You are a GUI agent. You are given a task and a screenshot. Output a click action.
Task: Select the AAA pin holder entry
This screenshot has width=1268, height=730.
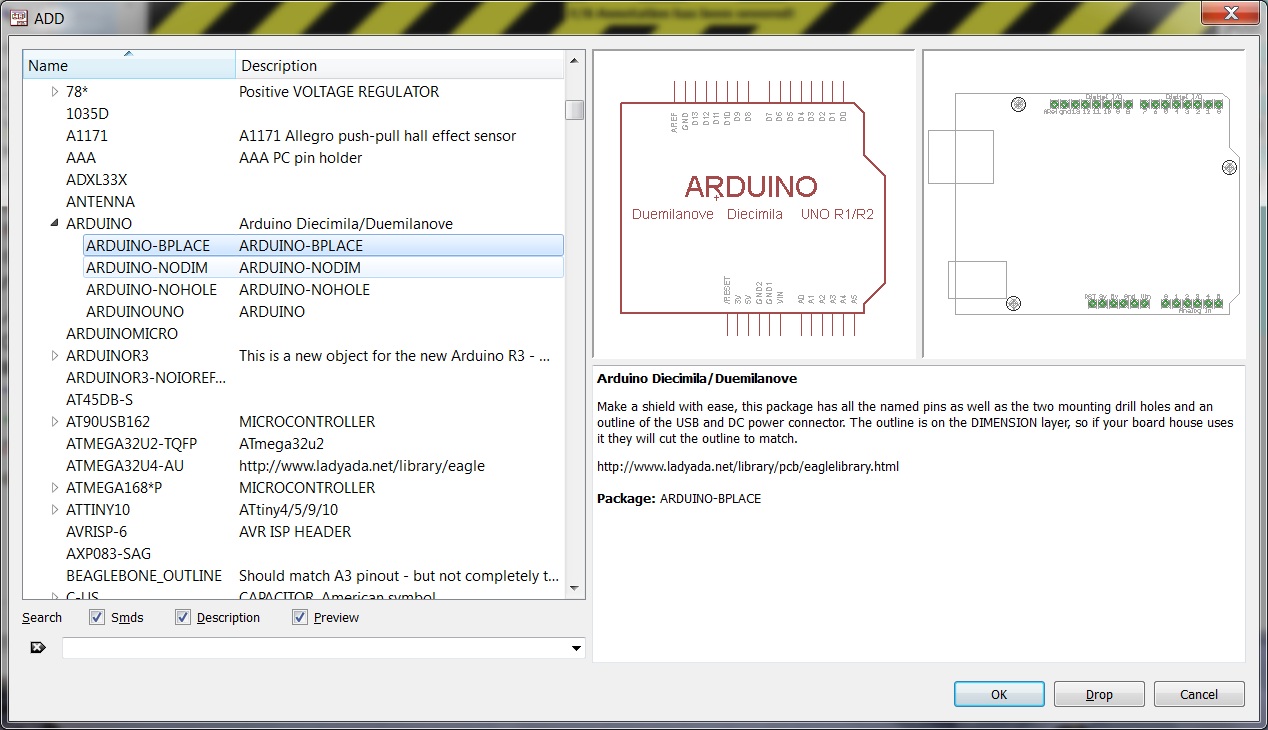coord(81,158)
